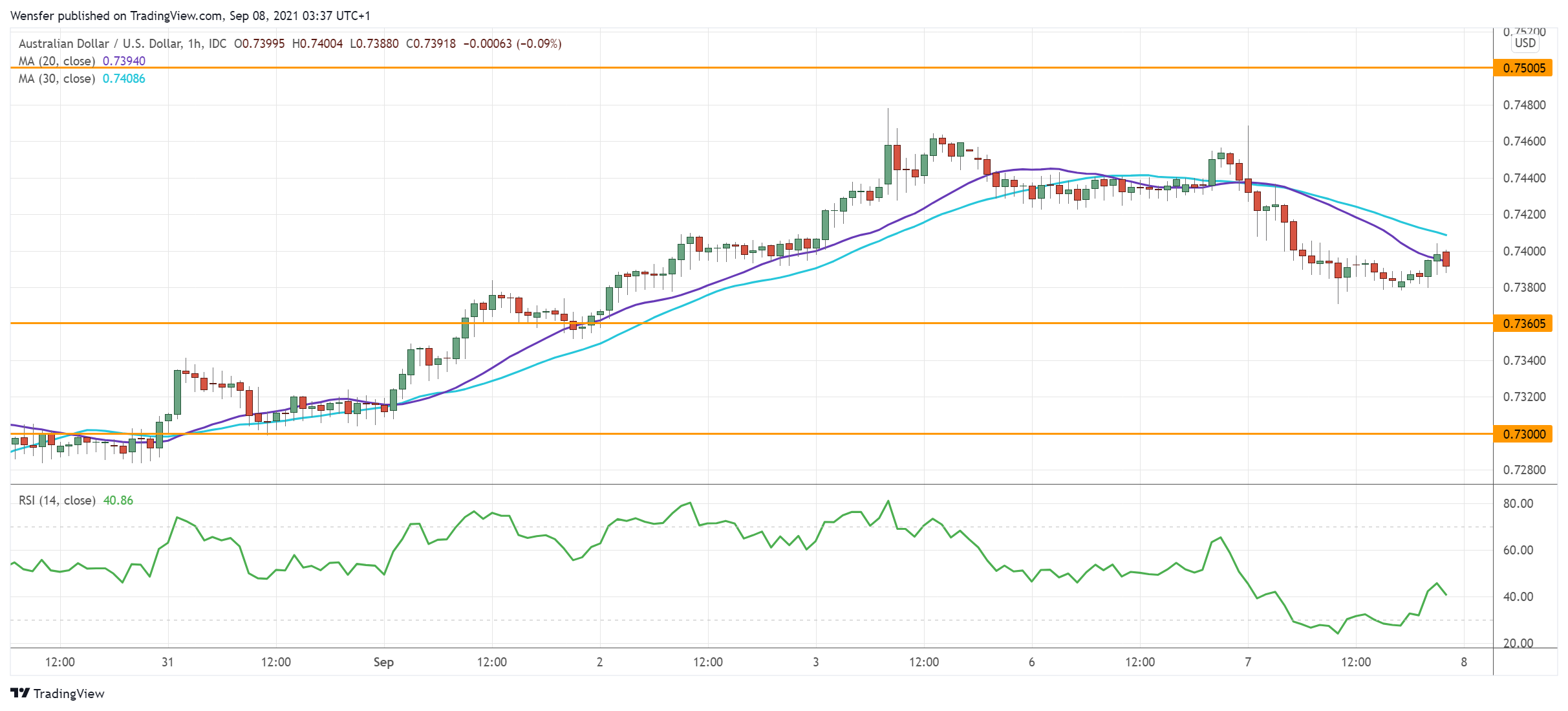Select the RSI (14, close) legend
Viewport: 1568px width, 711px height.
[57, 500]
